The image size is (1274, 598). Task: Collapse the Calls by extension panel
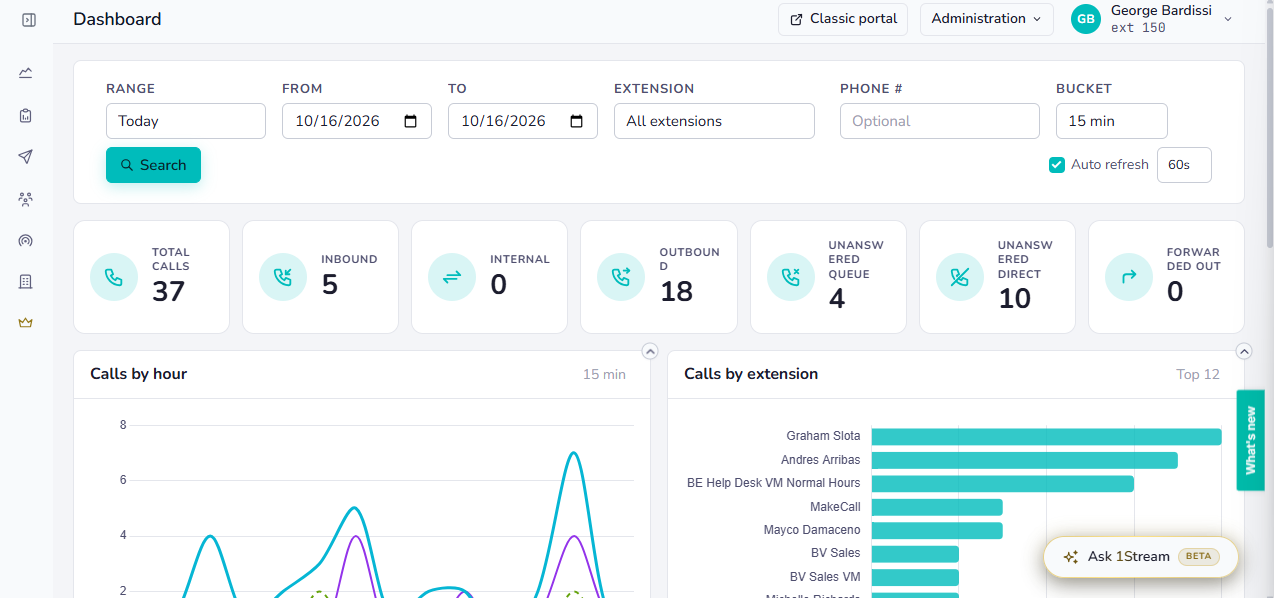(x=1244, y=351)
